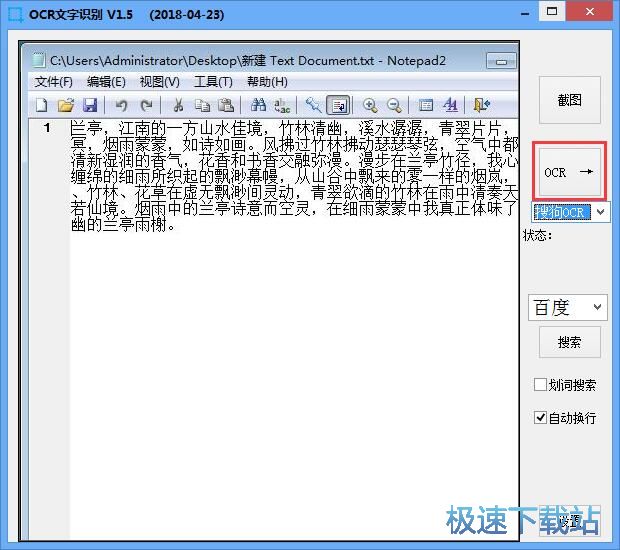Click the Copy icon in the toolbar

(x=202, y=105)
